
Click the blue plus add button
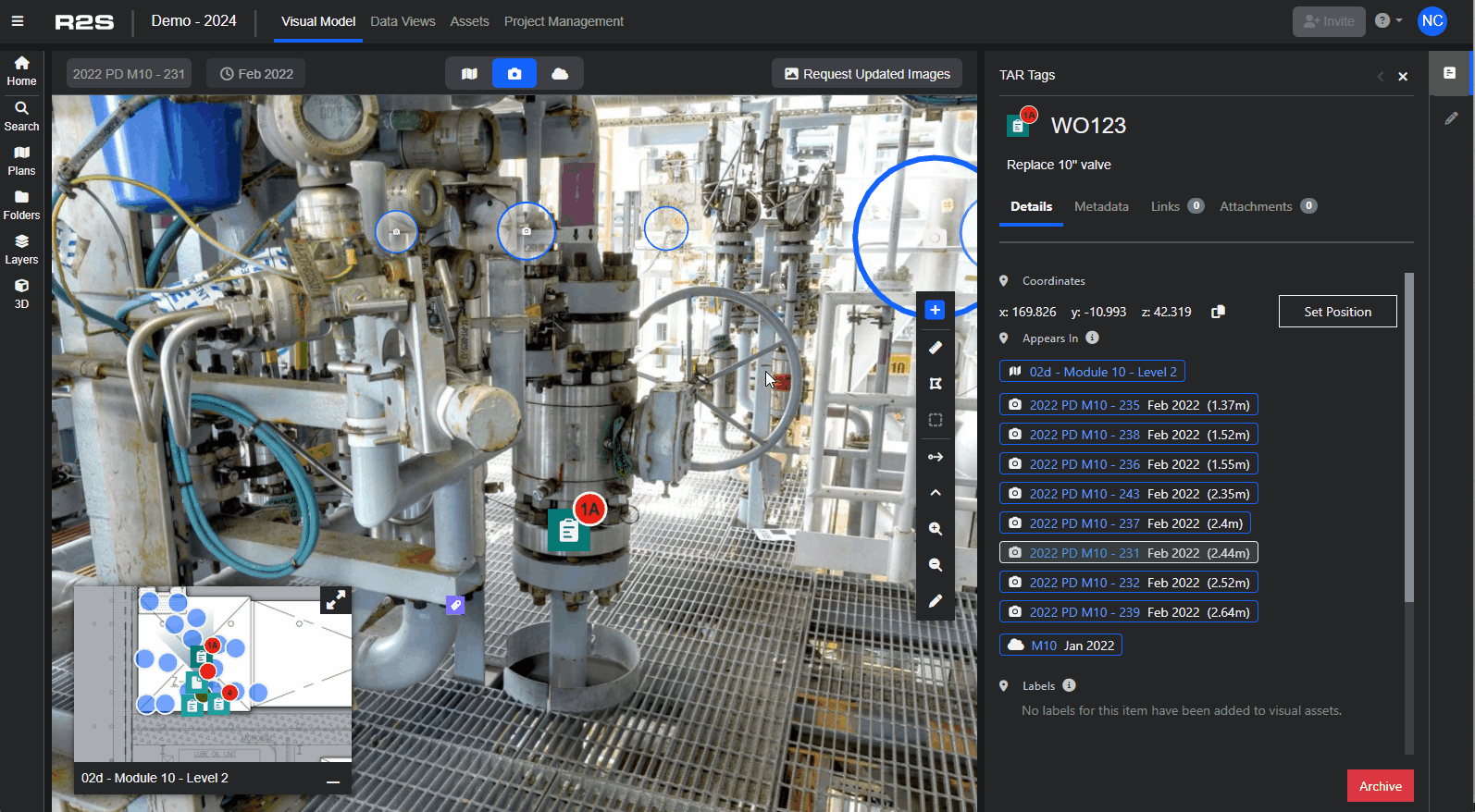click(x=935, y=310)
